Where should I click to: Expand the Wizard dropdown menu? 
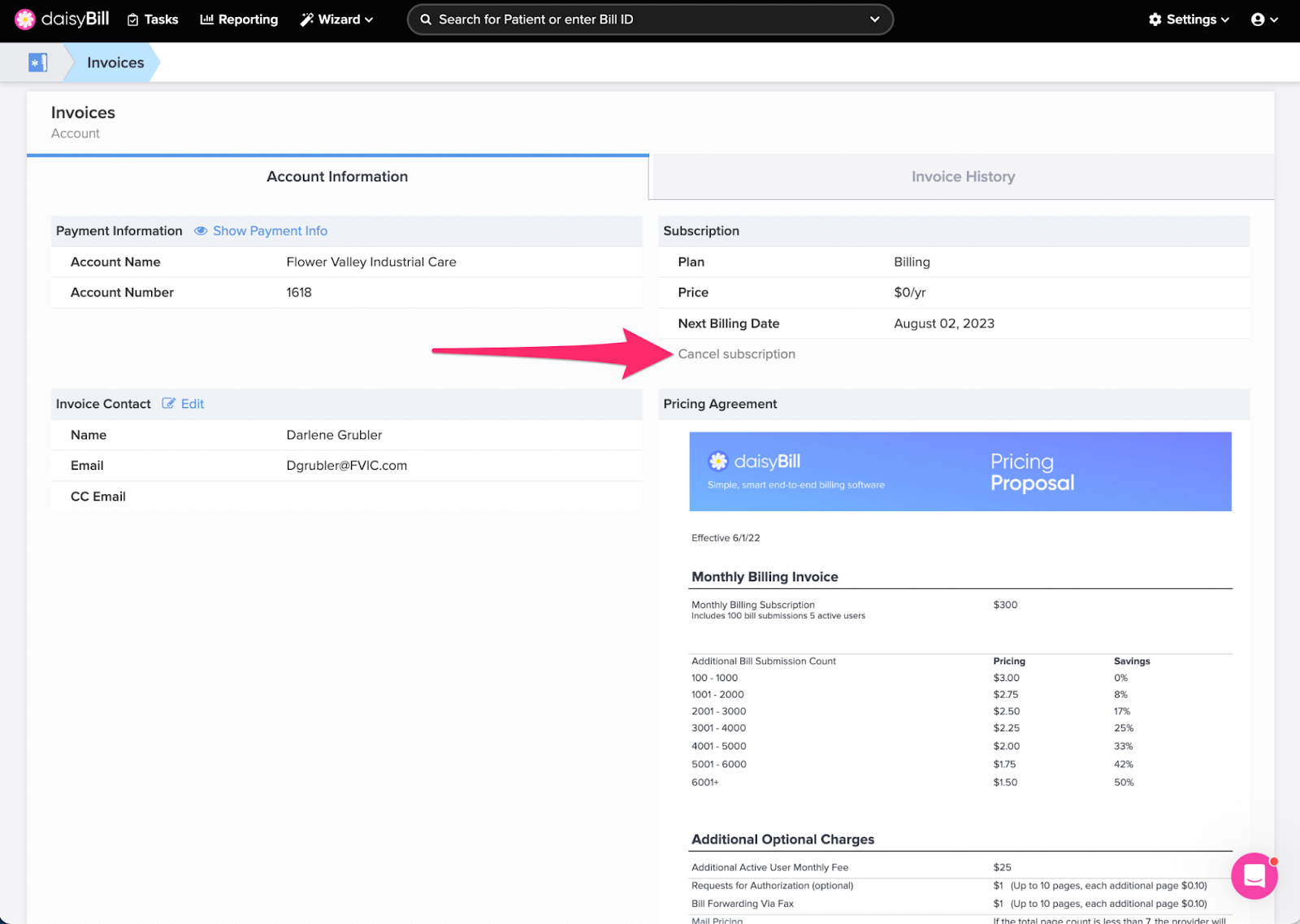368,19
